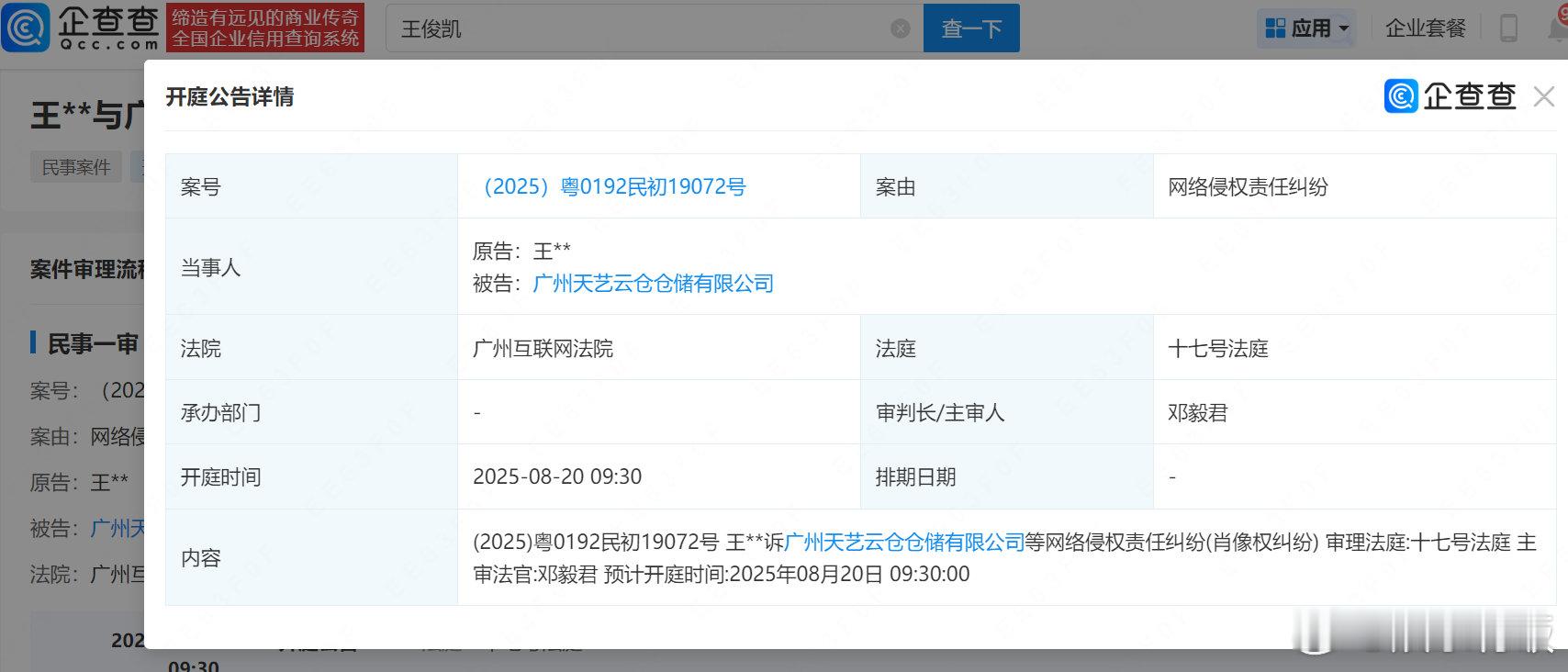Viewport: 1568px width, 672px height.
Task: Click the red slogan banner beside the logo
Action: tap(266, 28)
